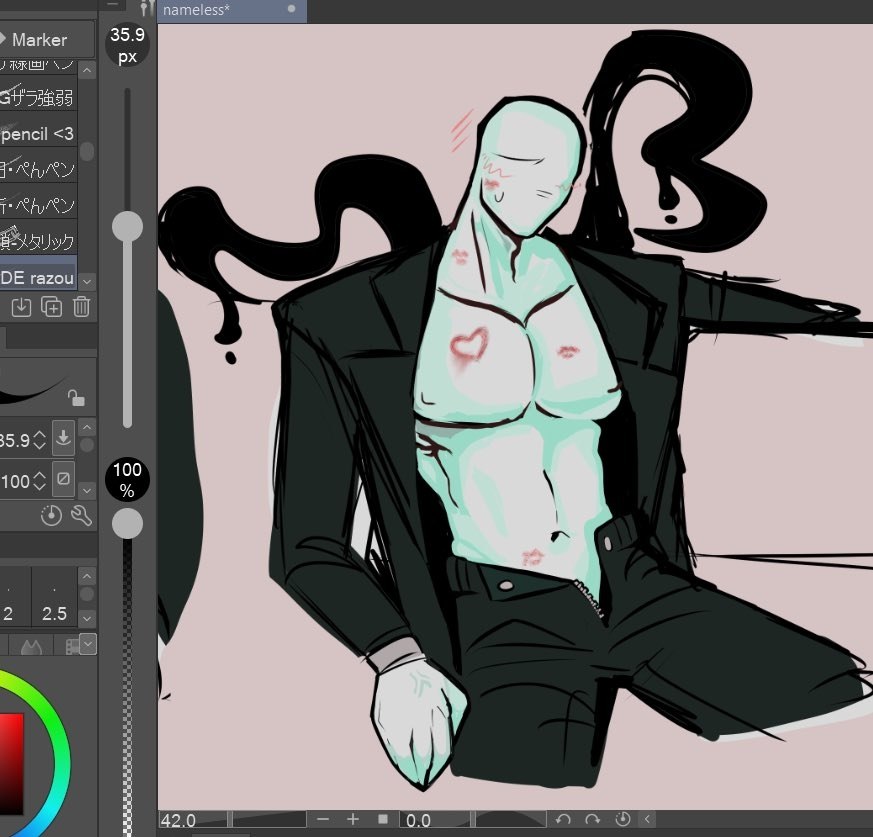Rotate canvas right
This screenshot has height=837, width=873.
(x=592, y=819)
